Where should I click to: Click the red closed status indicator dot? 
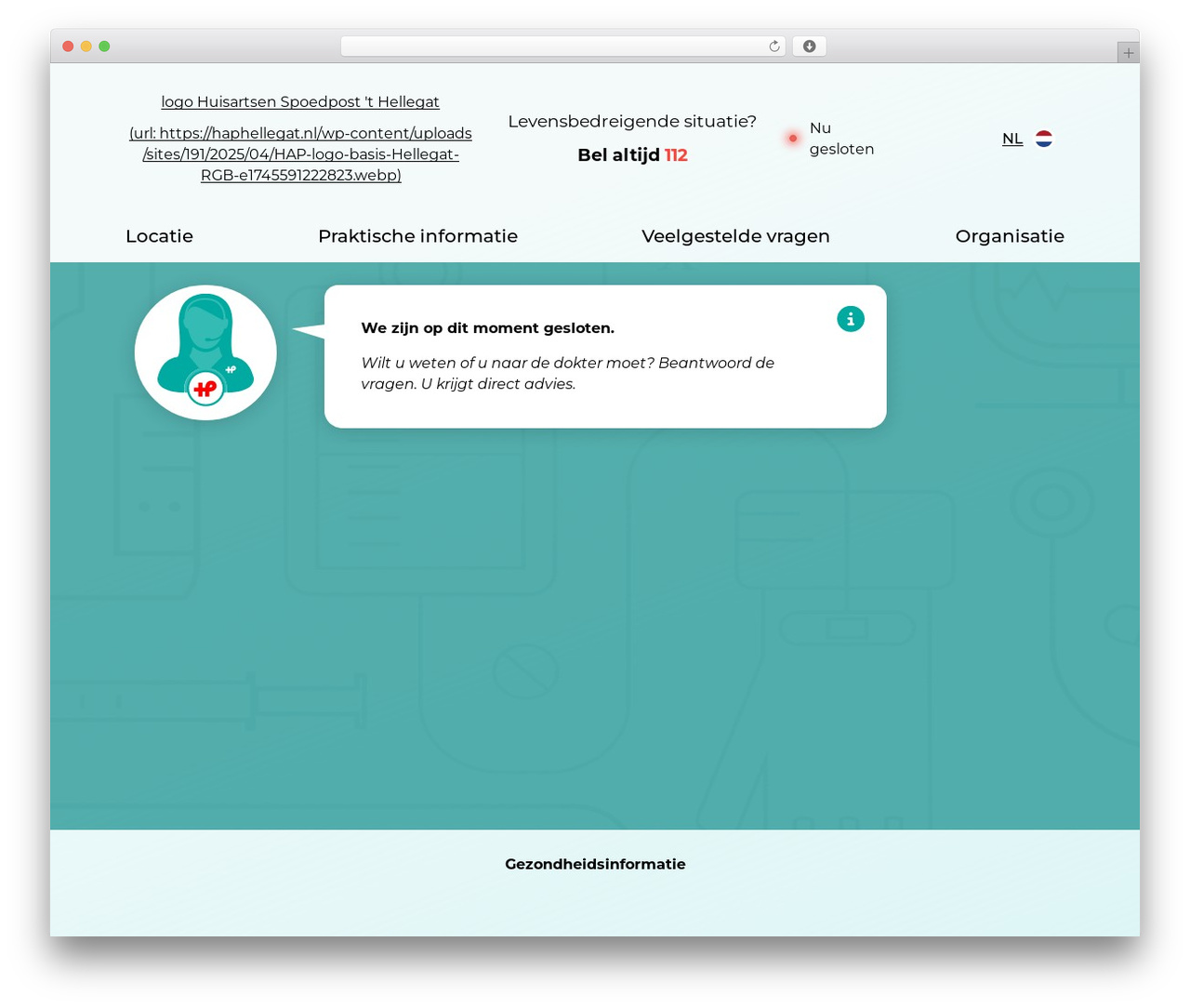(793, 139)
